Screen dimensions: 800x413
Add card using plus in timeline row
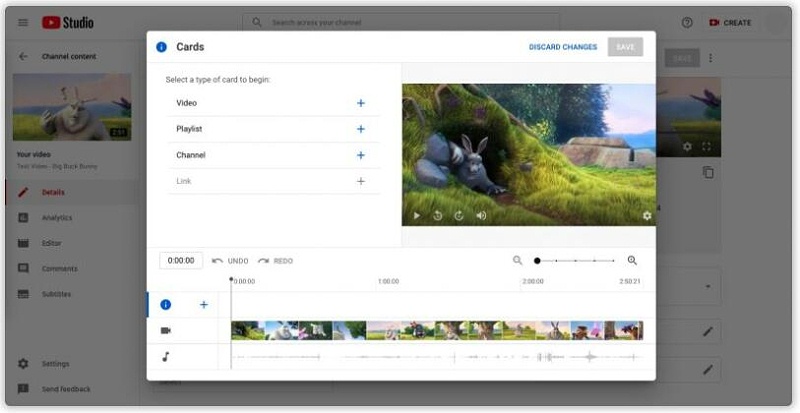204,305
